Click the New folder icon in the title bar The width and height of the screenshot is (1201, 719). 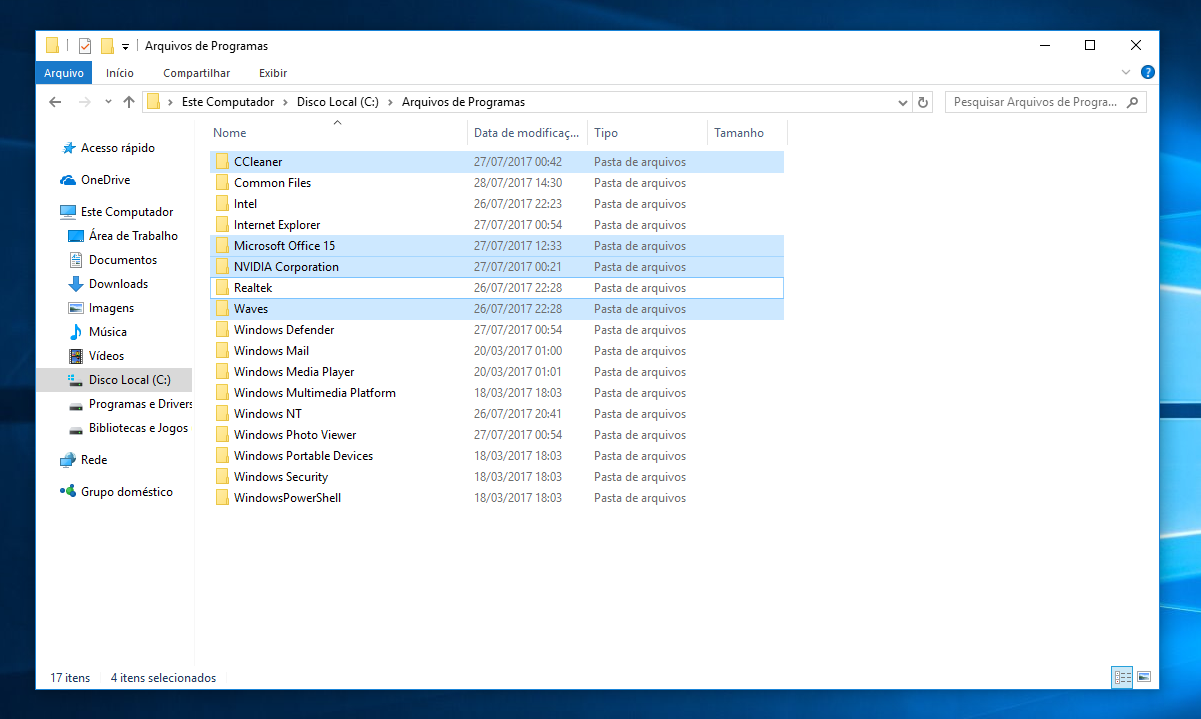coord(107,45)
